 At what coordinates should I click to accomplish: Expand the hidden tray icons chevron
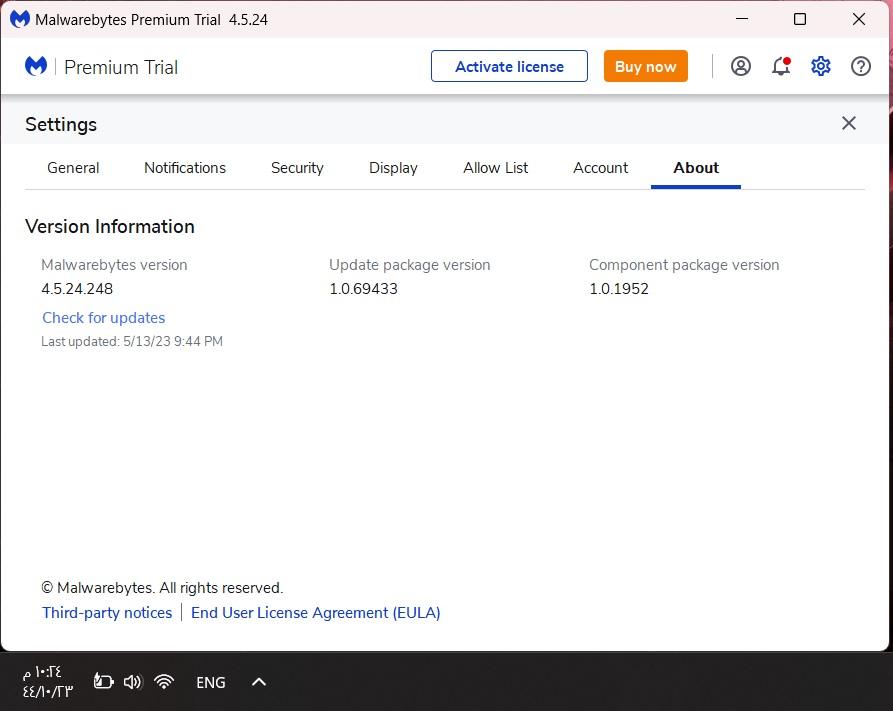(259, 682)
